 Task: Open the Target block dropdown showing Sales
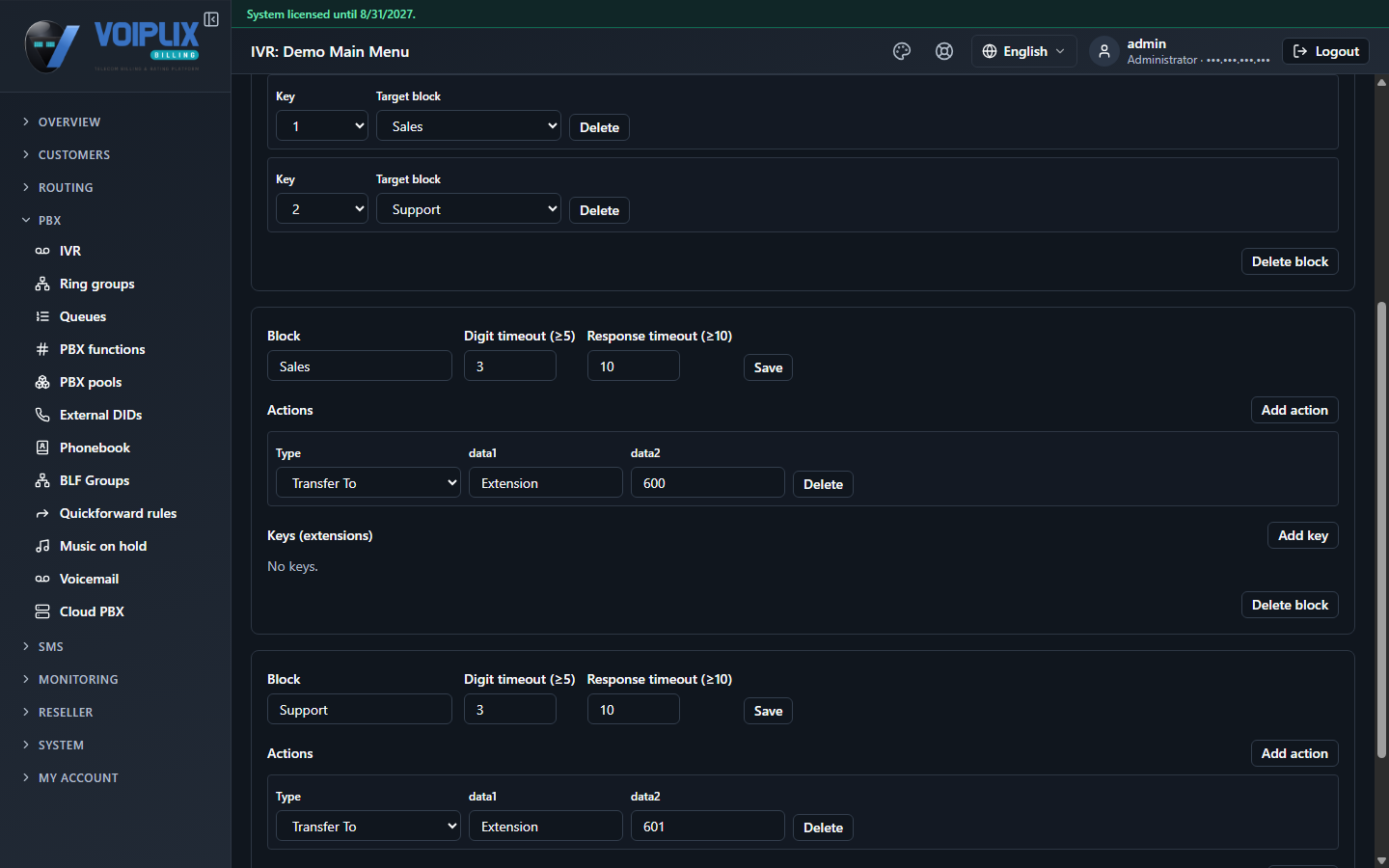(x=469, y=126)
